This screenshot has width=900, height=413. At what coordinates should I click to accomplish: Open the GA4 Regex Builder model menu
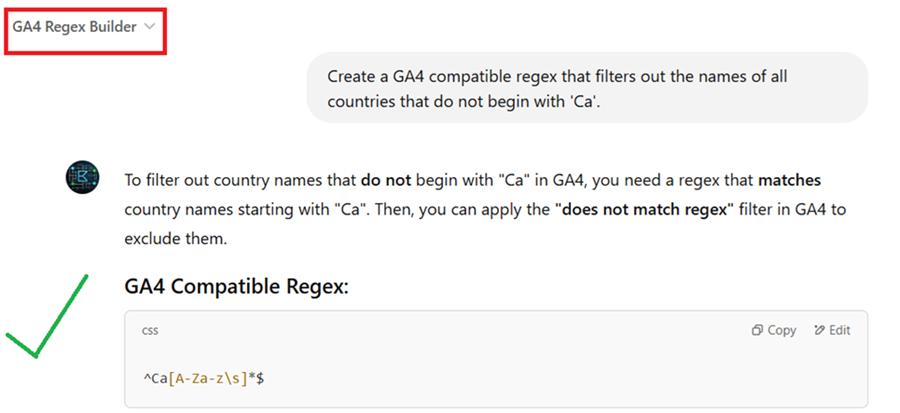tap(74, 27)
